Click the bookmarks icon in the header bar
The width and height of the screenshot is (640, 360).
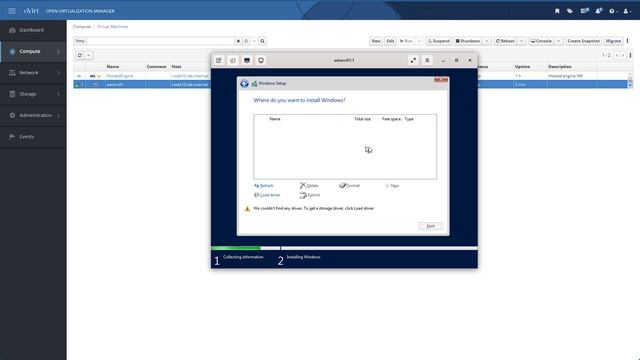pos(557,11)
